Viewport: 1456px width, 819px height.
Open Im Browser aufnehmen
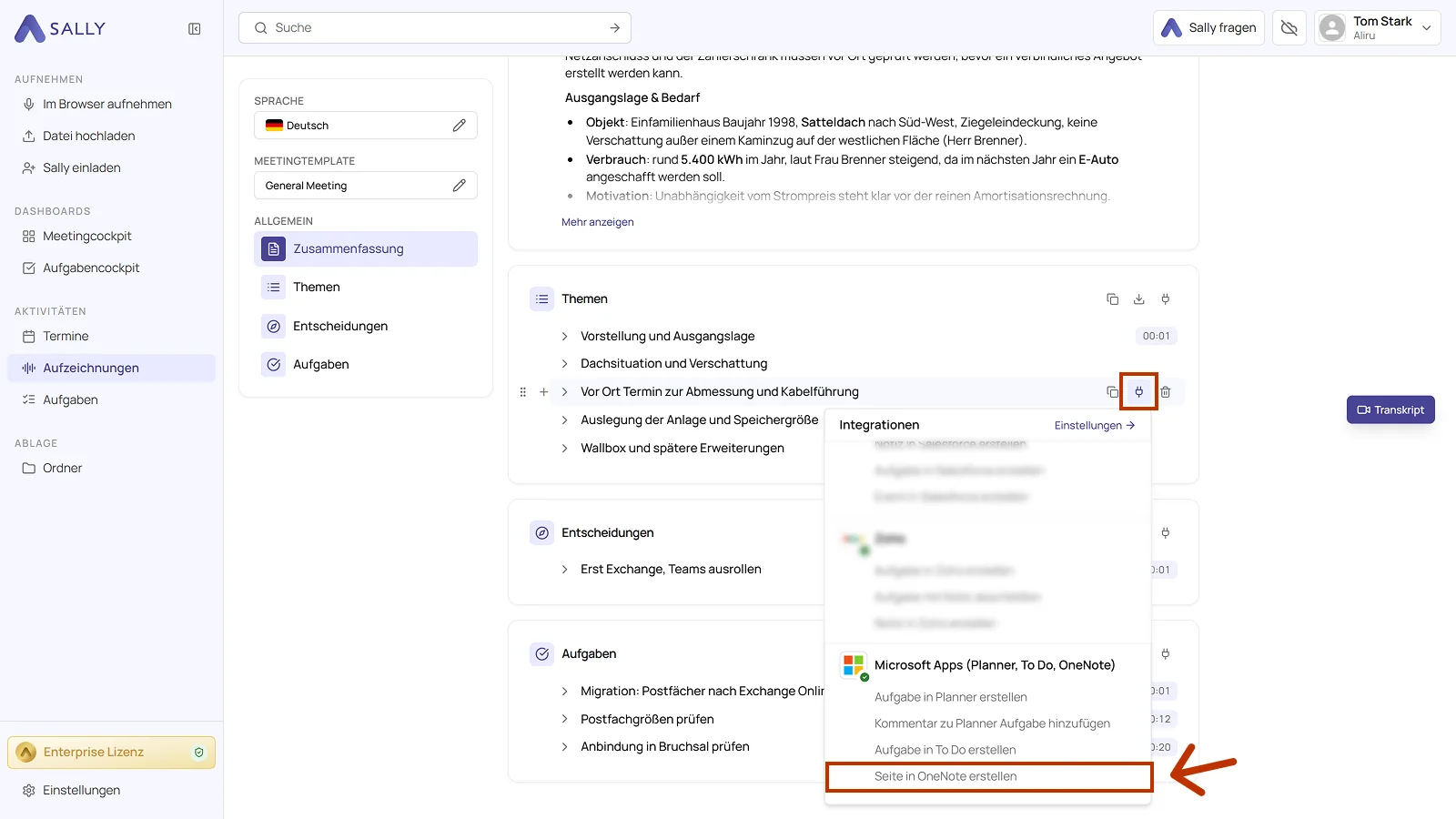click(x=111, y=105)
